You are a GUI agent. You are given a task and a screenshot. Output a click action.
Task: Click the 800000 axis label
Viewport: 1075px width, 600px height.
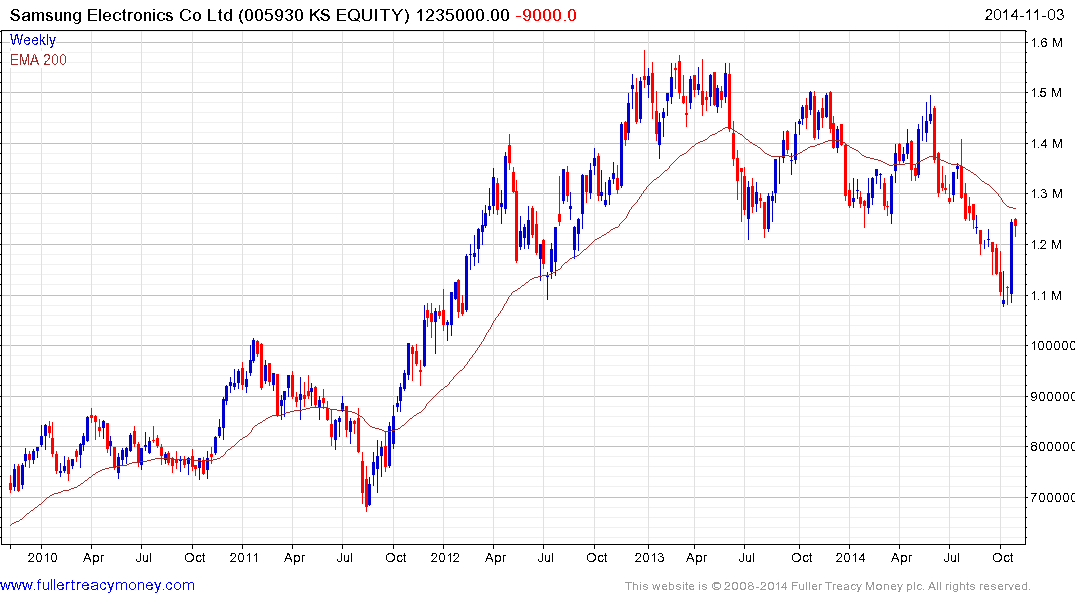coord(1052,446)
